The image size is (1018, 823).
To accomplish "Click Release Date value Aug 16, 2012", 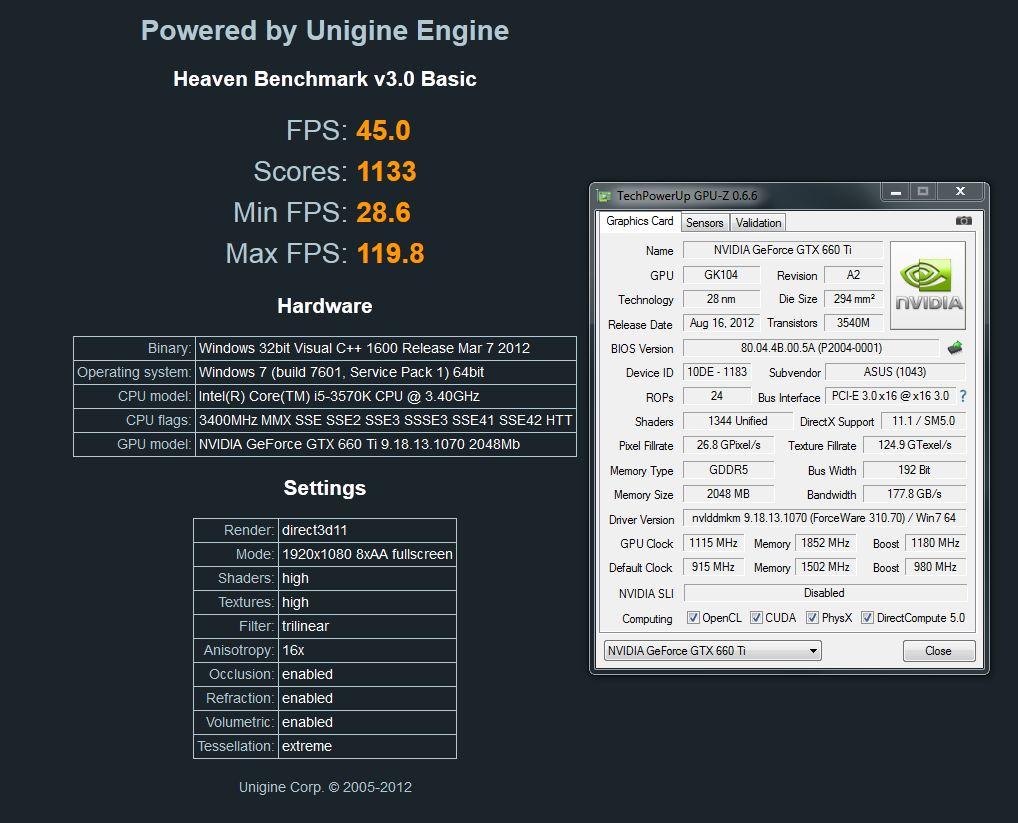I will (721, 323).
